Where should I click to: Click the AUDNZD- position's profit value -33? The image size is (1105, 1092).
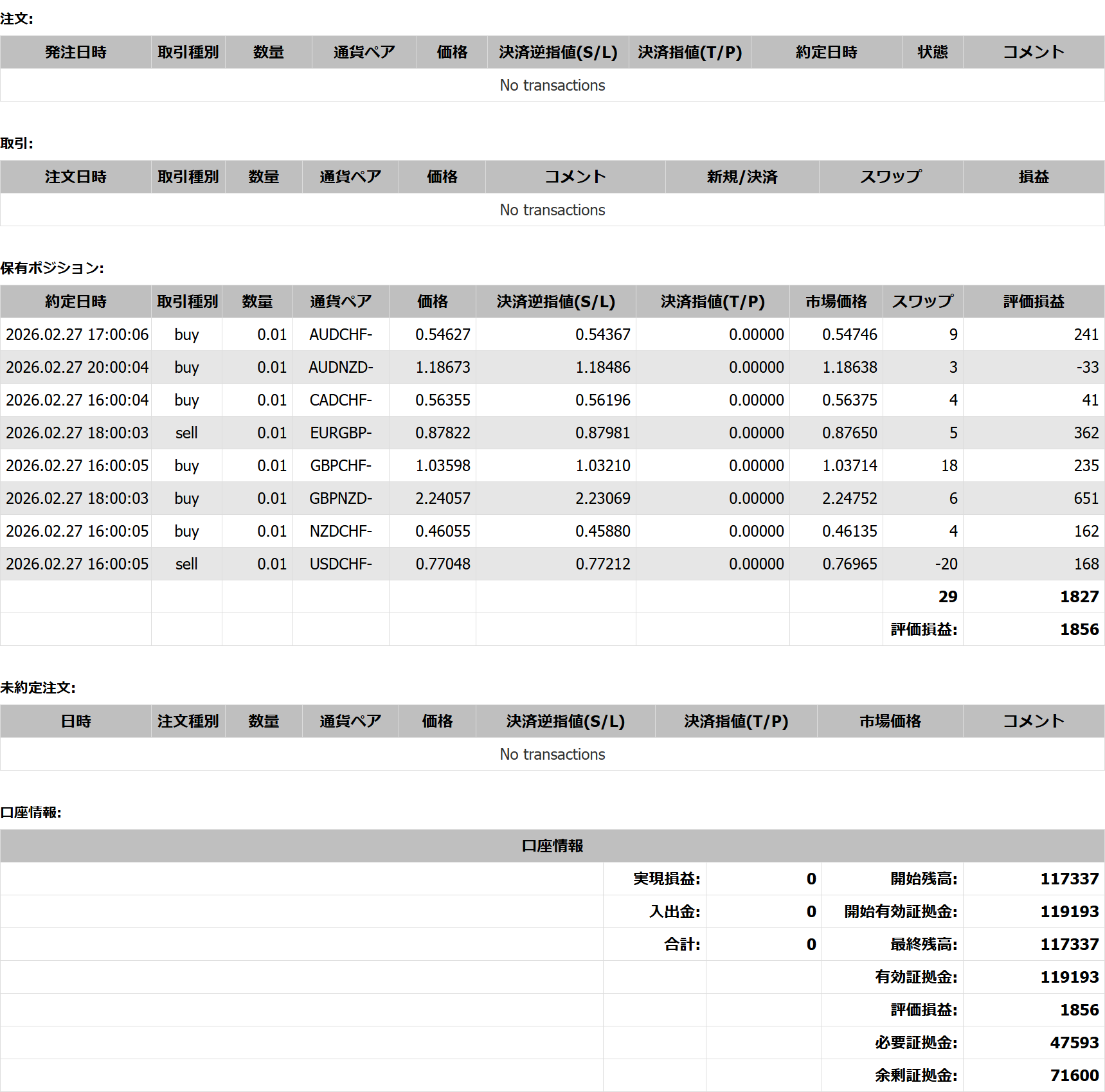tap(1087, 367)
